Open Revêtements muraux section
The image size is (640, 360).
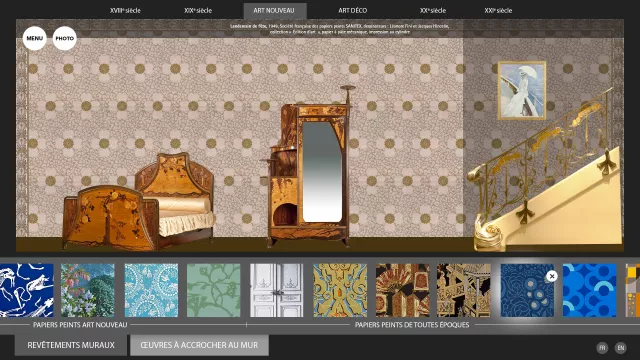tap(71, 345)
